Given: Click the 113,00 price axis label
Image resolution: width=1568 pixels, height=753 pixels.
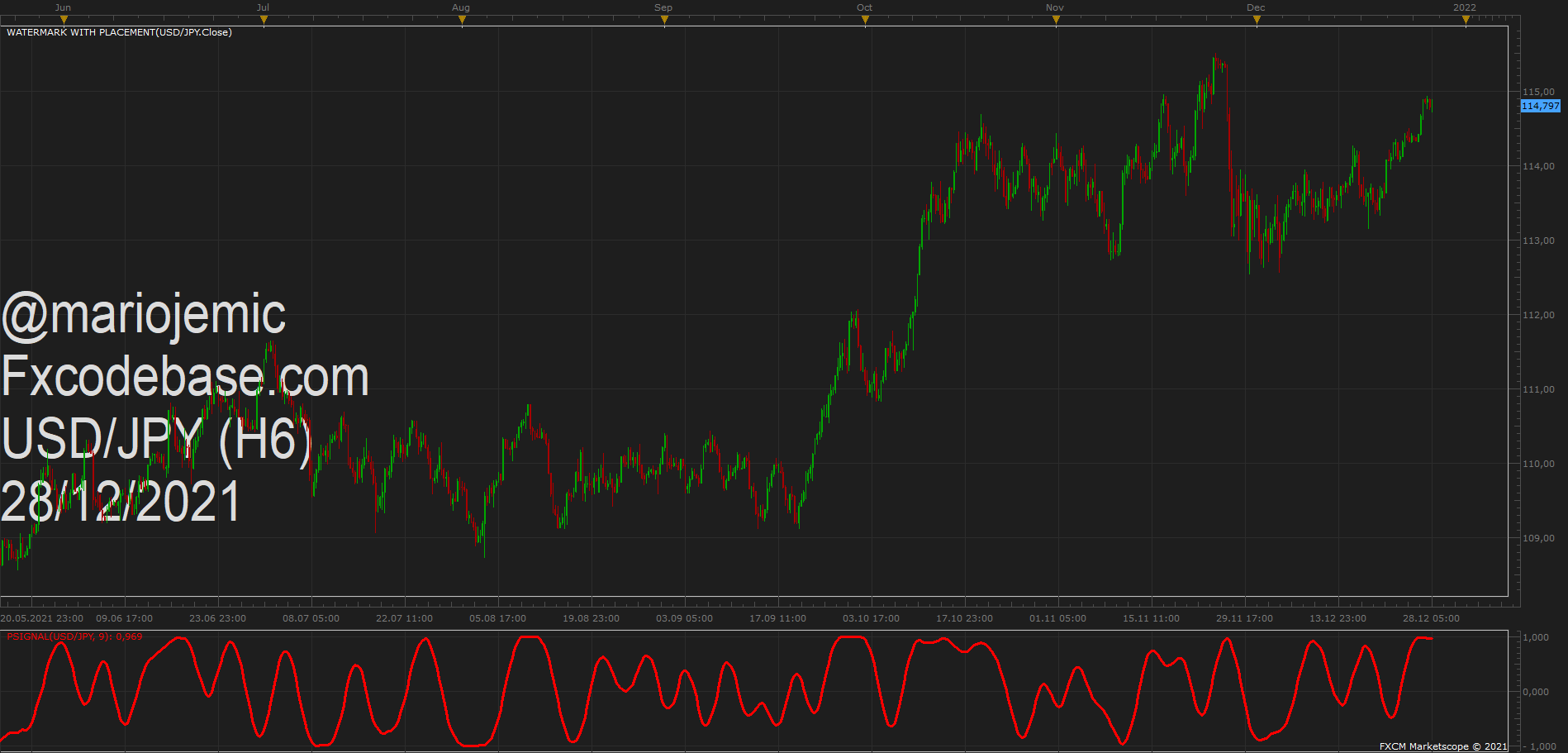Looking at the screenshot, I should pyautogui.click(x=1538, y=241).
